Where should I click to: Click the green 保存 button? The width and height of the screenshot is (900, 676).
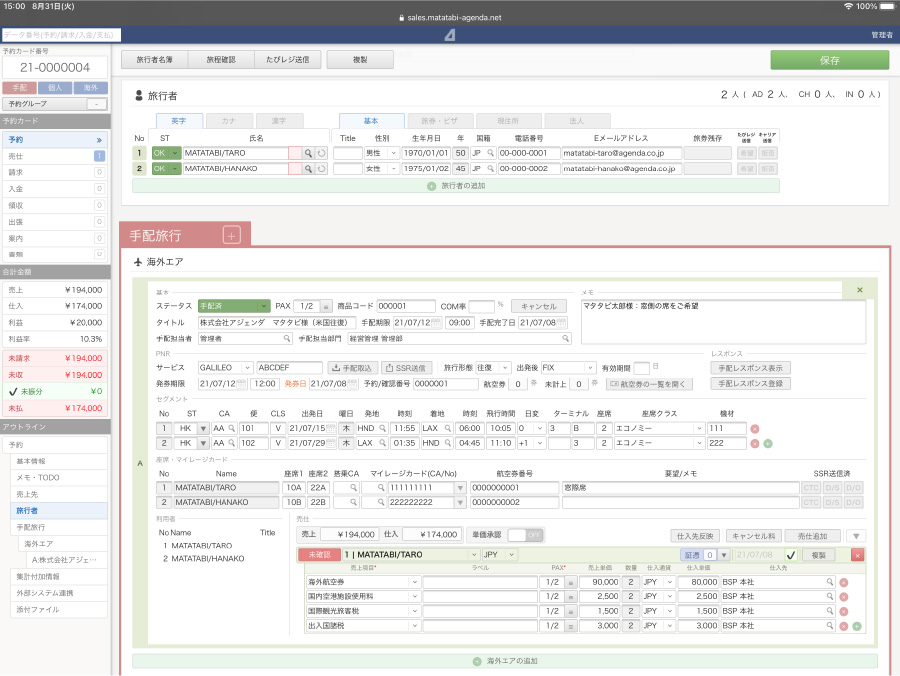(829, 60)
